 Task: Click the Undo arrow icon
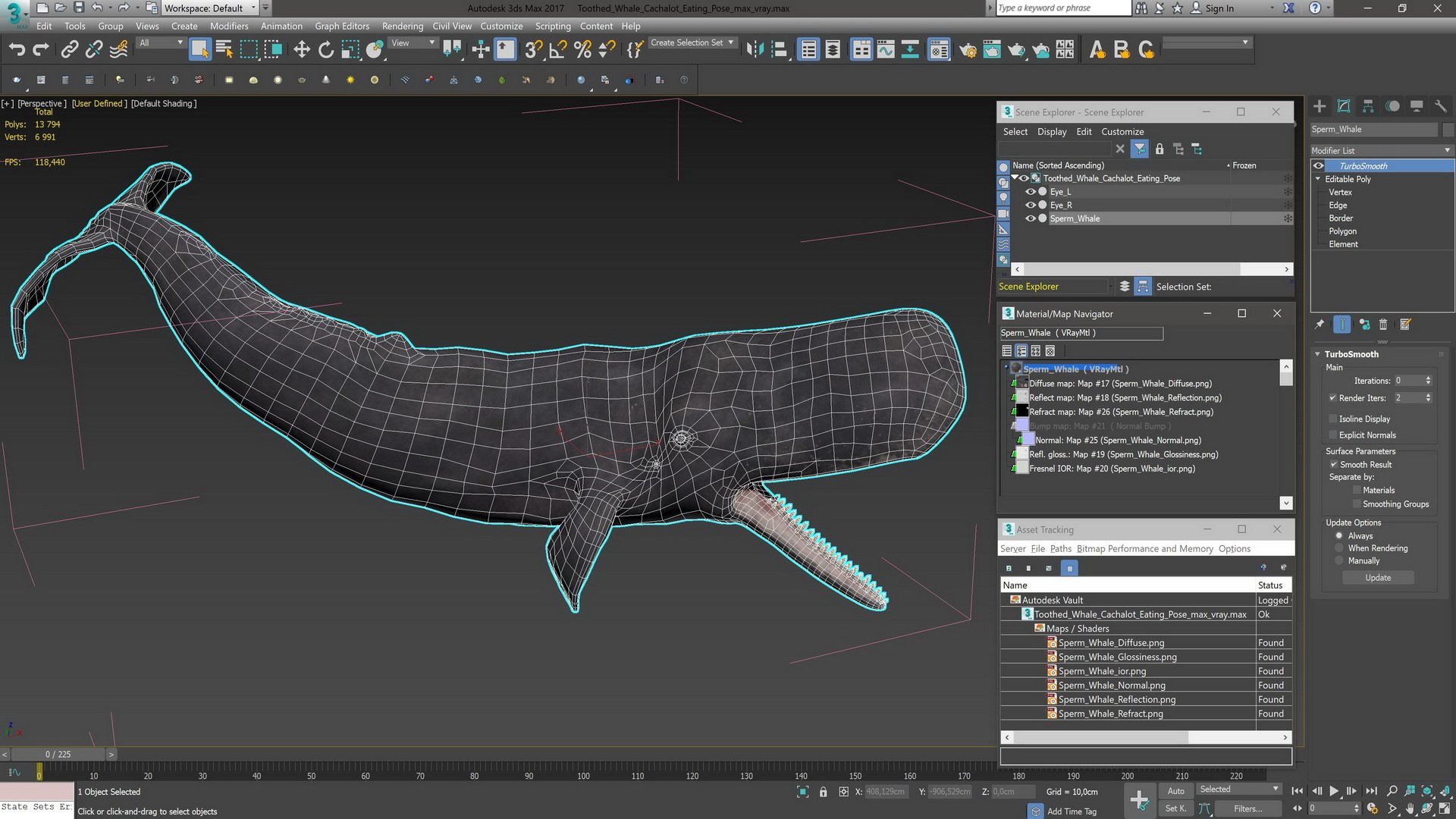click(x=17, y=50)
